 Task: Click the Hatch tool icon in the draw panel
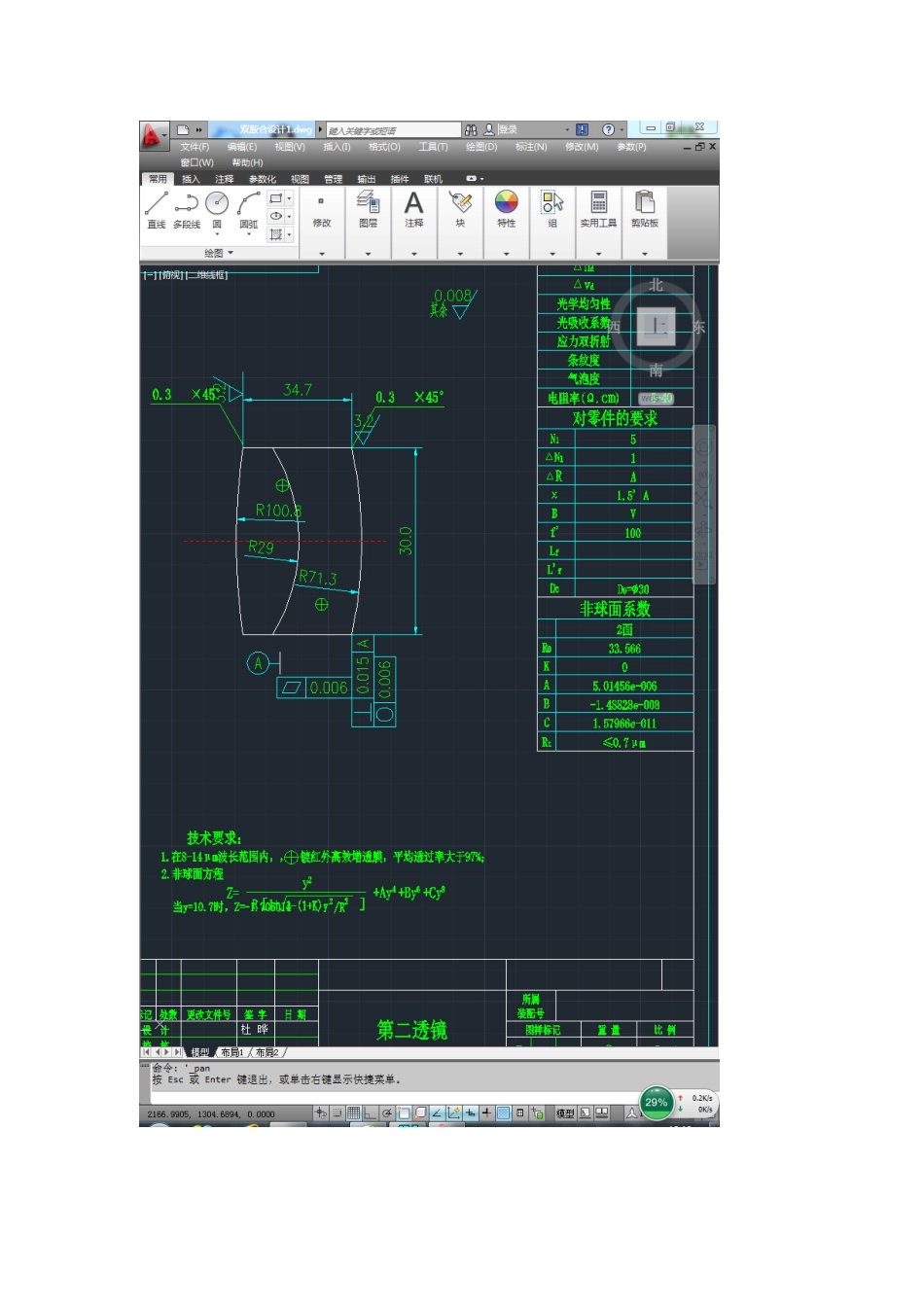click(x=275, y=234)
